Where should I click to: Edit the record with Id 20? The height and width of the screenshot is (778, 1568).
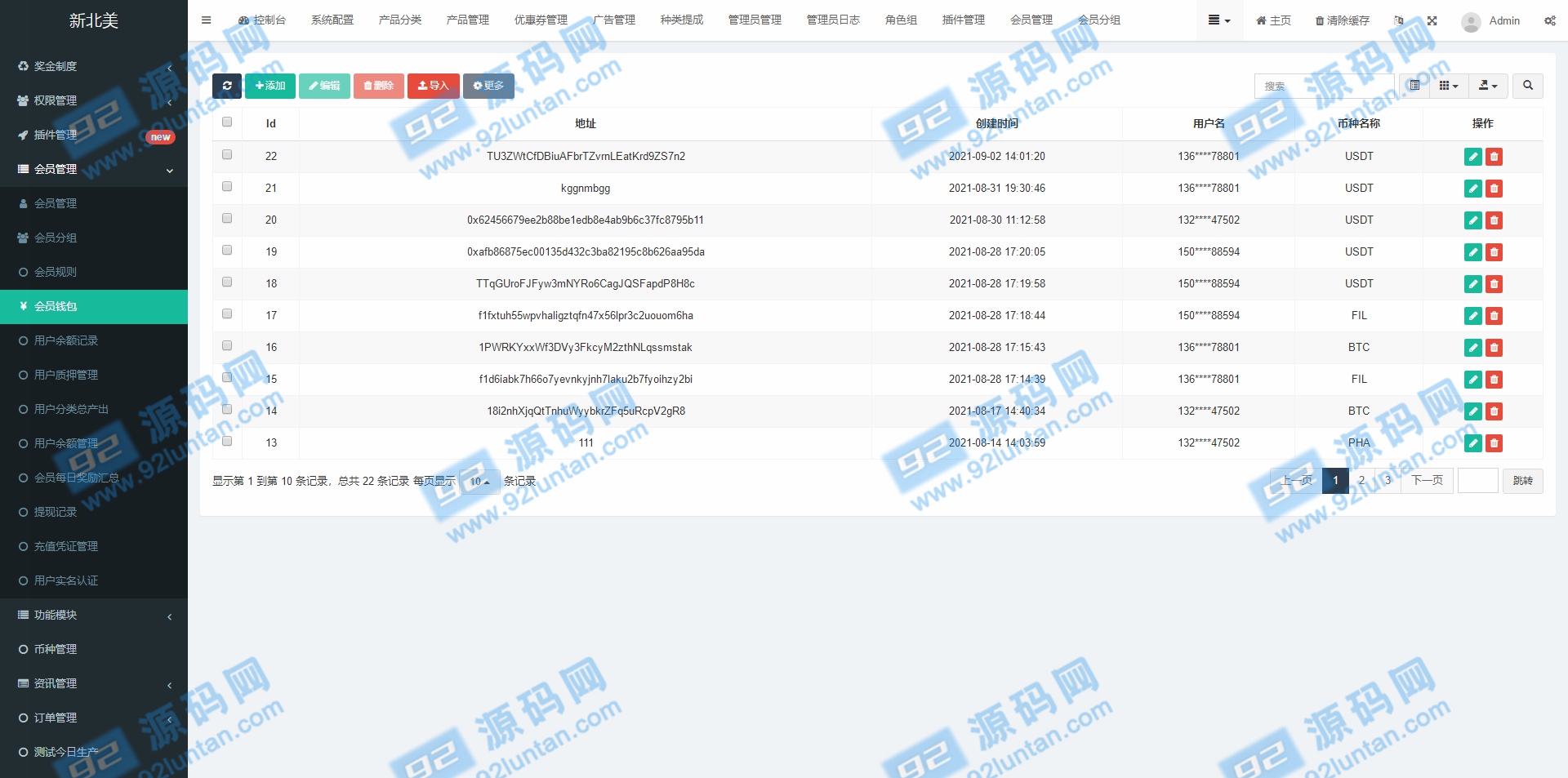1473,220
